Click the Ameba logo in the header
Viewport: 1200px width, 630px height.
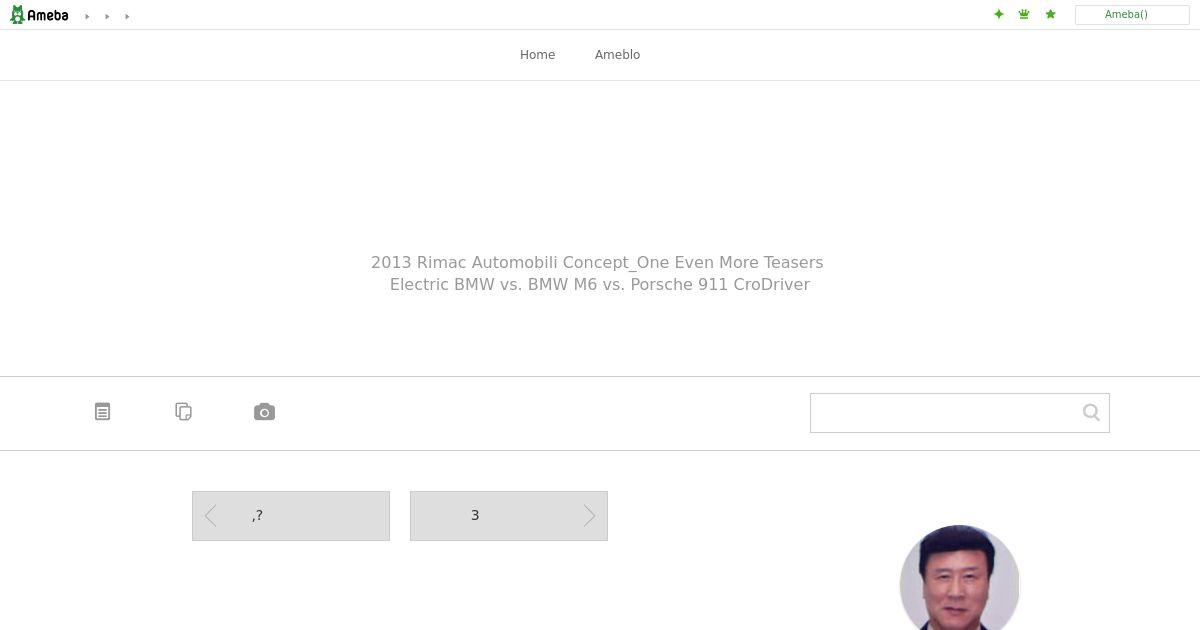tap(39, 15)
